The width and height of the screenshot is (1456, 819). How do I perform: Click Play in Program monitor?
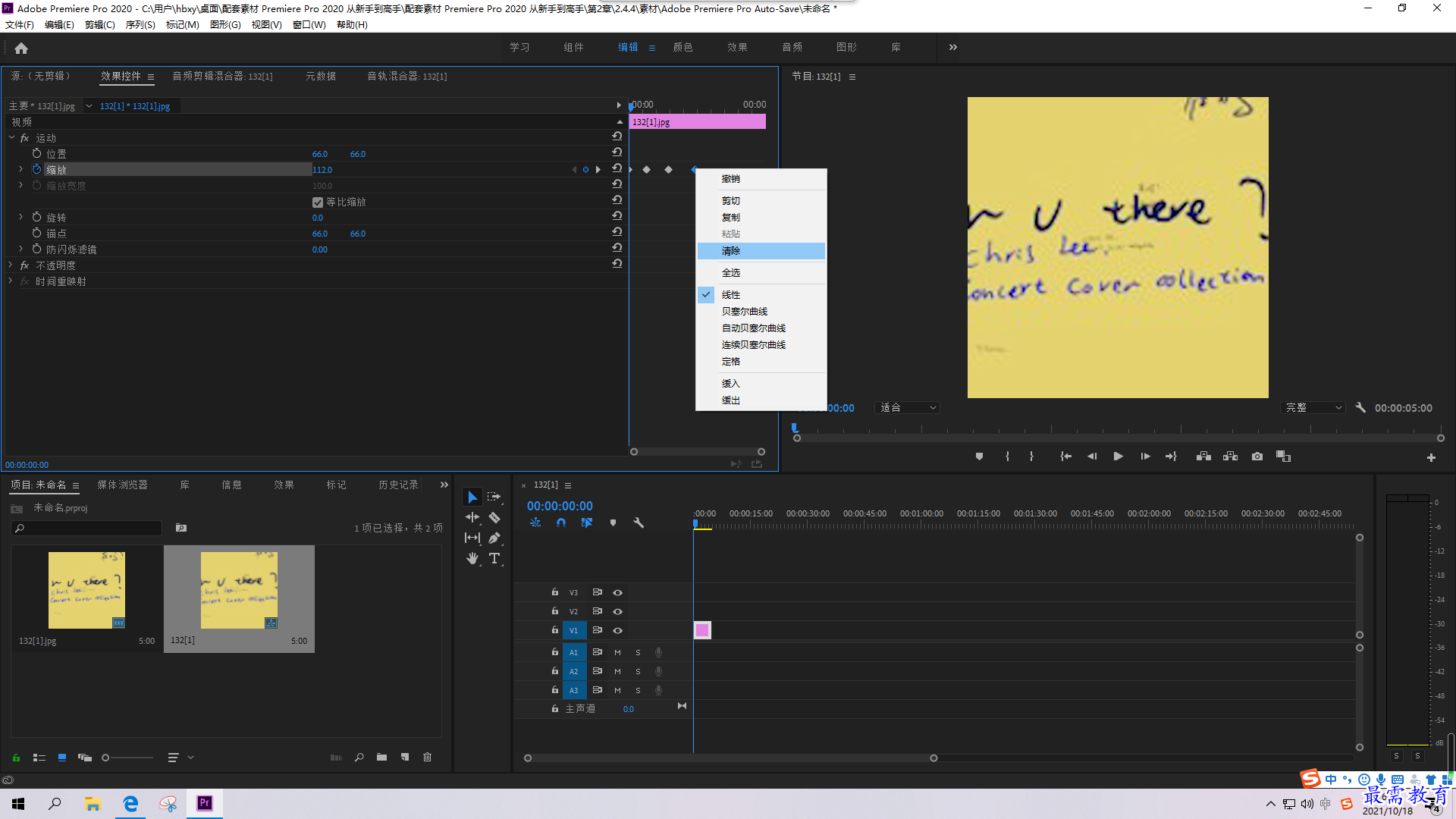click(x=1118, y=457)
